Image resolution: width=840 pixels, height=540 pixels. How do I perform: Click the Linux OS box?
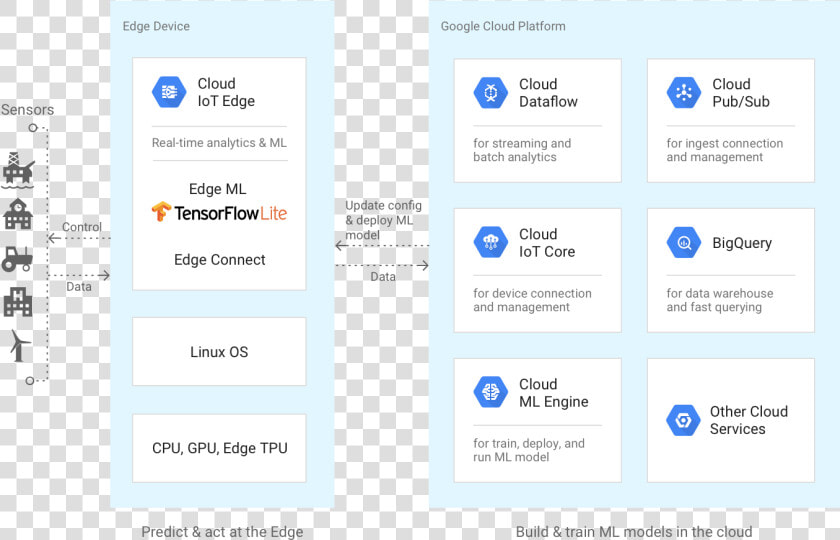tap(219, 351)
